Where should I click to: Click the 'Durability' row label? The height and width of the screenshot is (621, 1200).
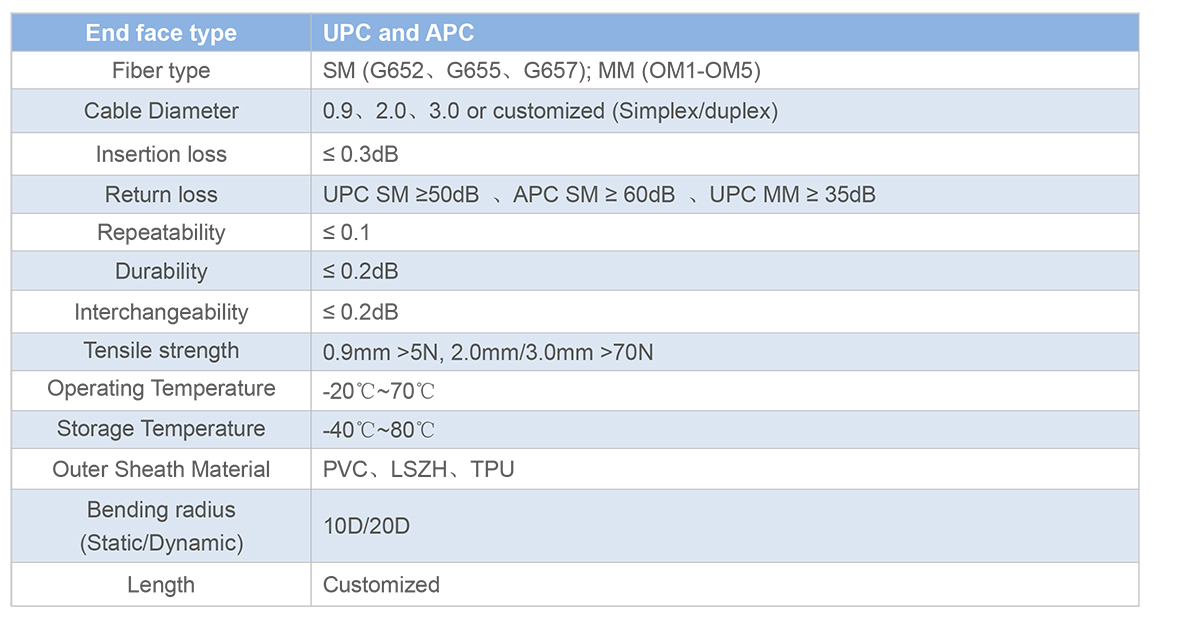(161, 271)
